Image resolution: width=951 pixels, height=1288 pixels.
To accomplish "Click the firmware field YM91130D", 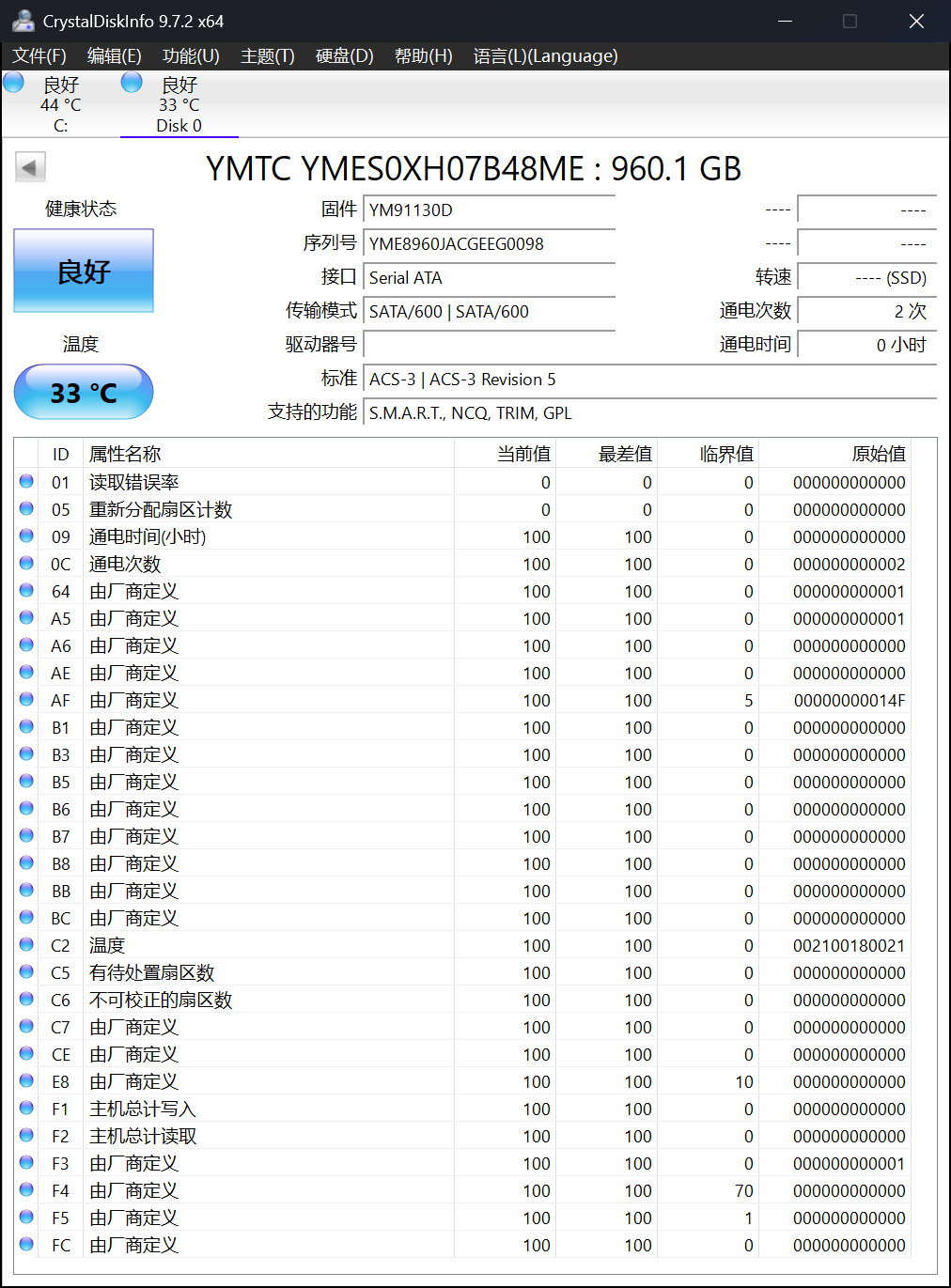I will coord(489,210).
